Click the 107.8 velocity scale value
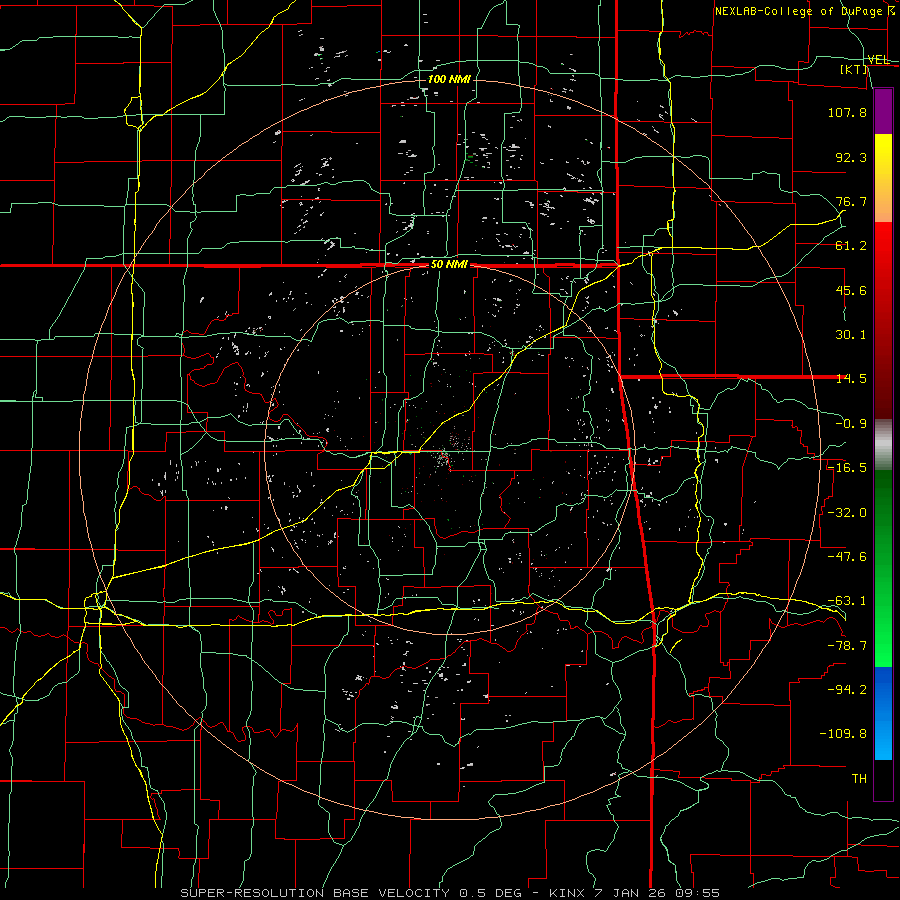The height and width of the screenshot is (900, 900). click(847, 112)
